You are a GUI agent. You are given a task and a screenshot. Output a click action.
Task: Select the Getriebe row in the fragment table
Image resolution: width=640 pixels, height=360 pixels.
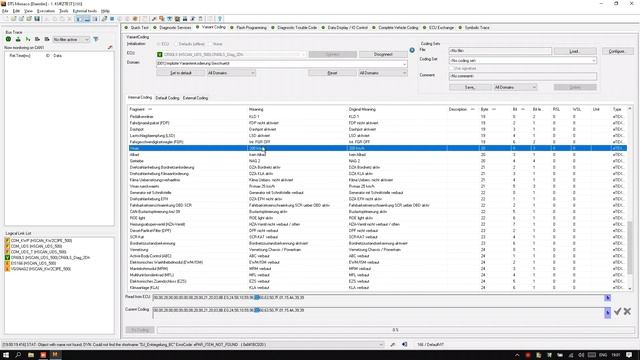click(x=378, y=161)
